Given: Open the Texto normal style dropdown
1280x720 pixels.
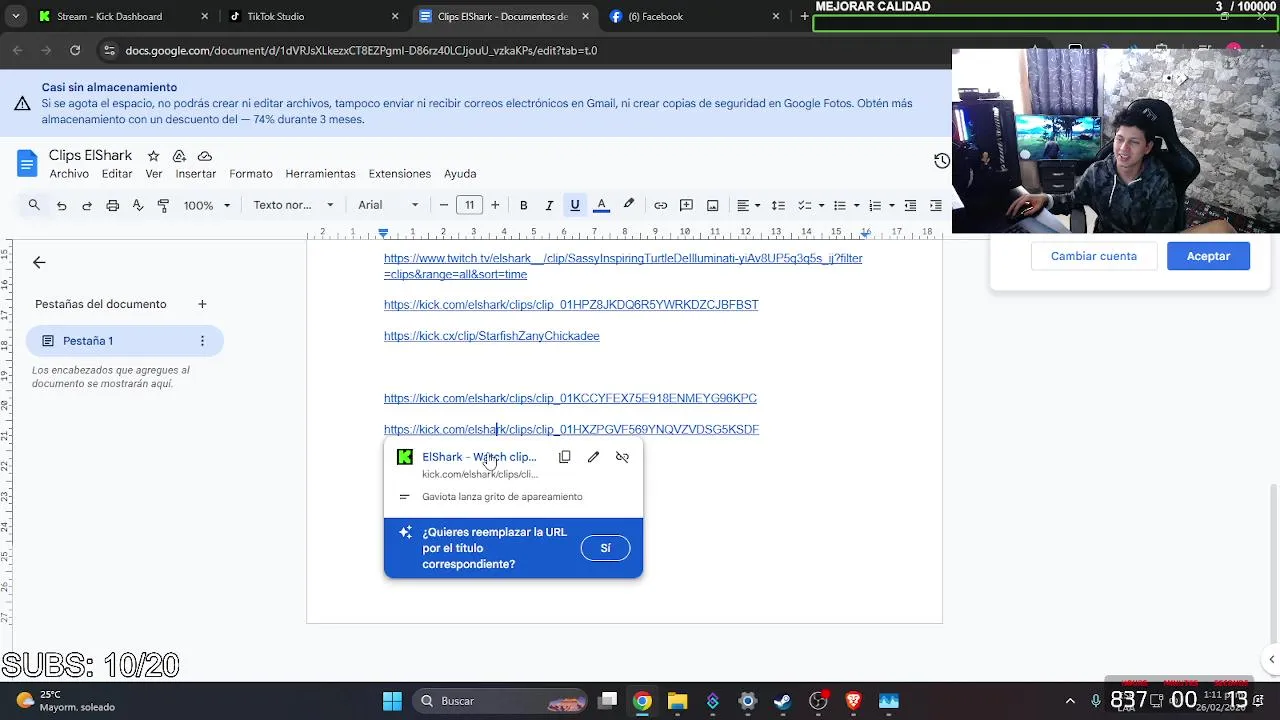Looking at the screenshot, I should (x=293, y=205).
